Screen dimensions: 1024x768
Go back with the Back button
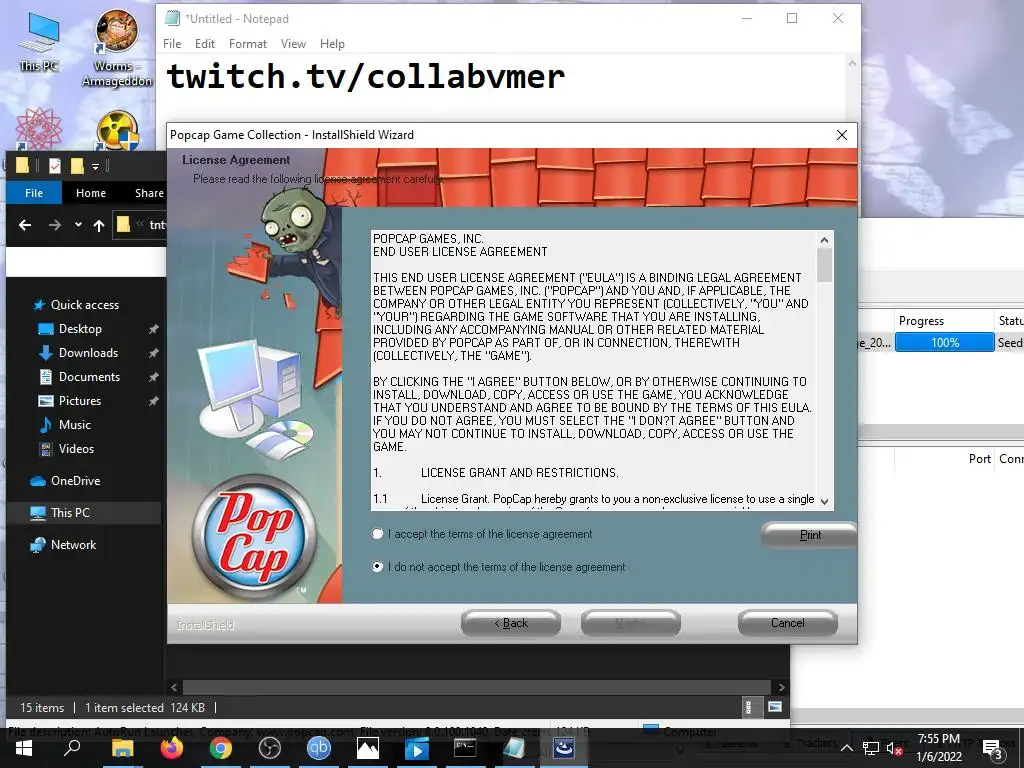point(511,623)
